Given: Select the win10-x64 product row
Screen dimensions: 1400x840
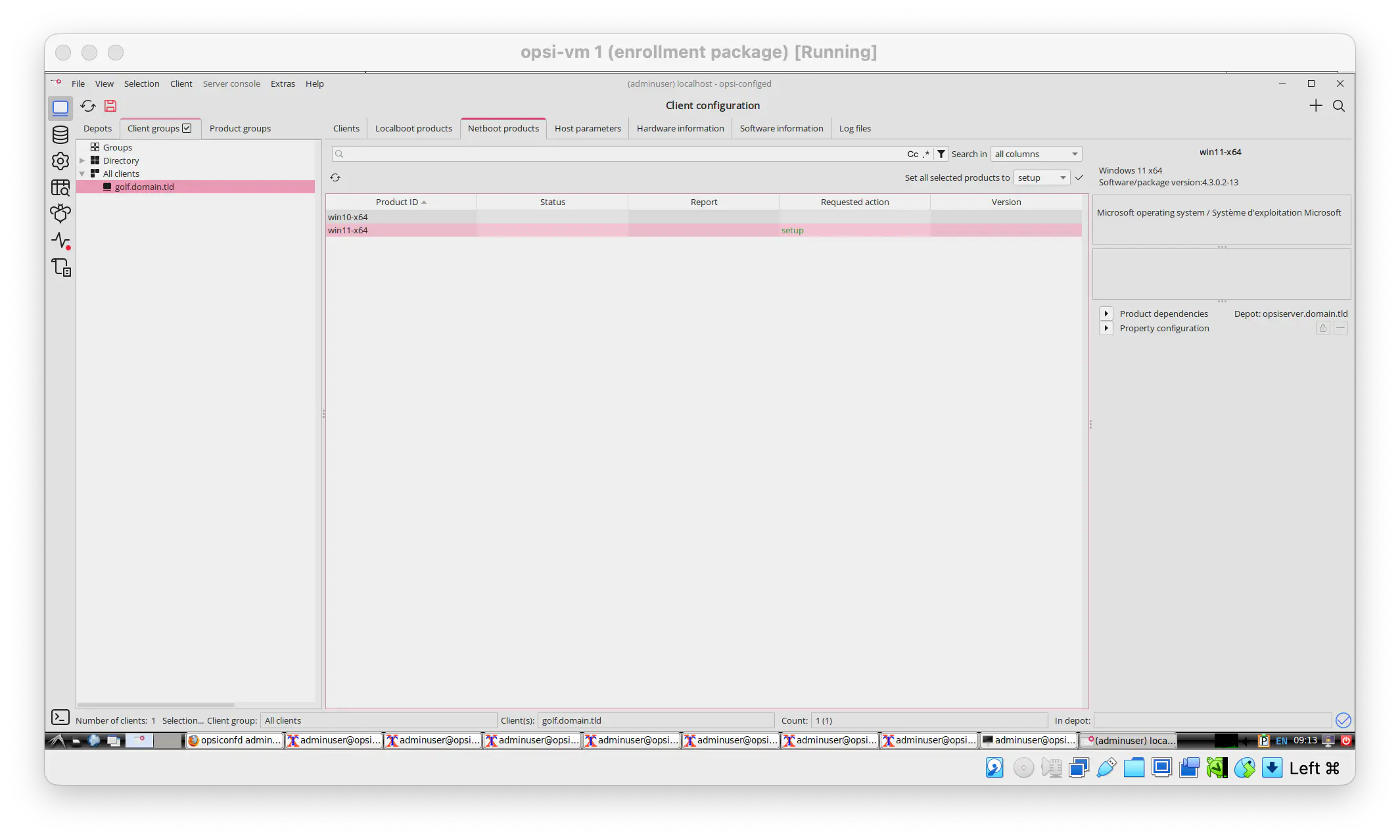Looking at the screenshot, I should click(703, 217).
